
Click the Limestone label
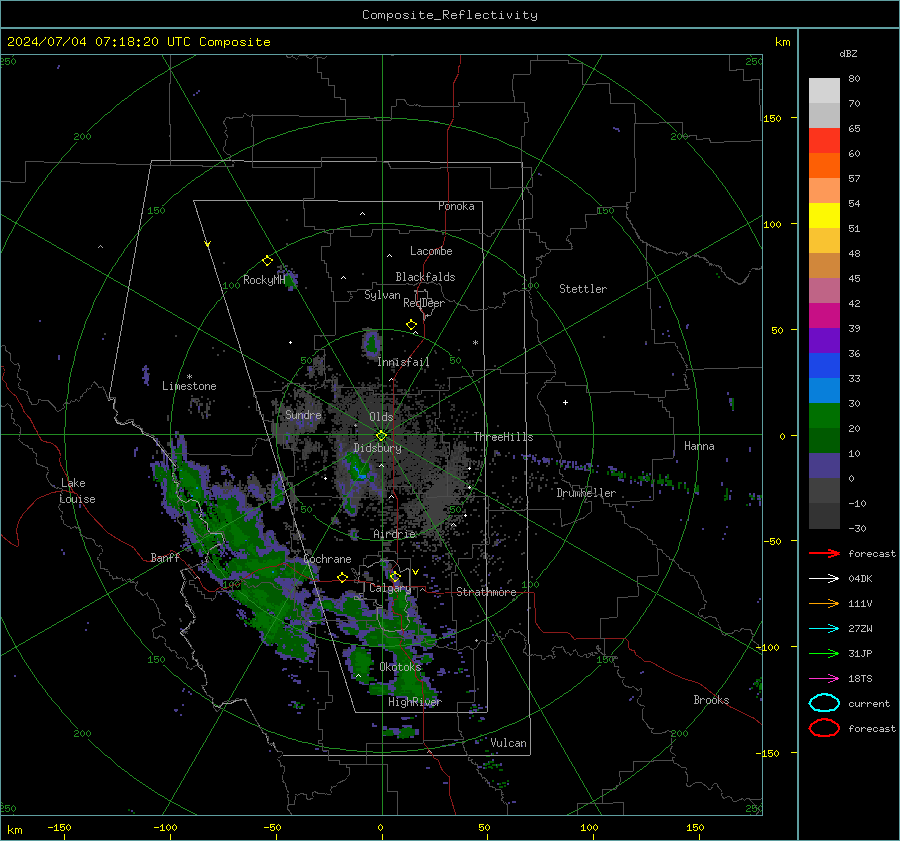(189, 386)
